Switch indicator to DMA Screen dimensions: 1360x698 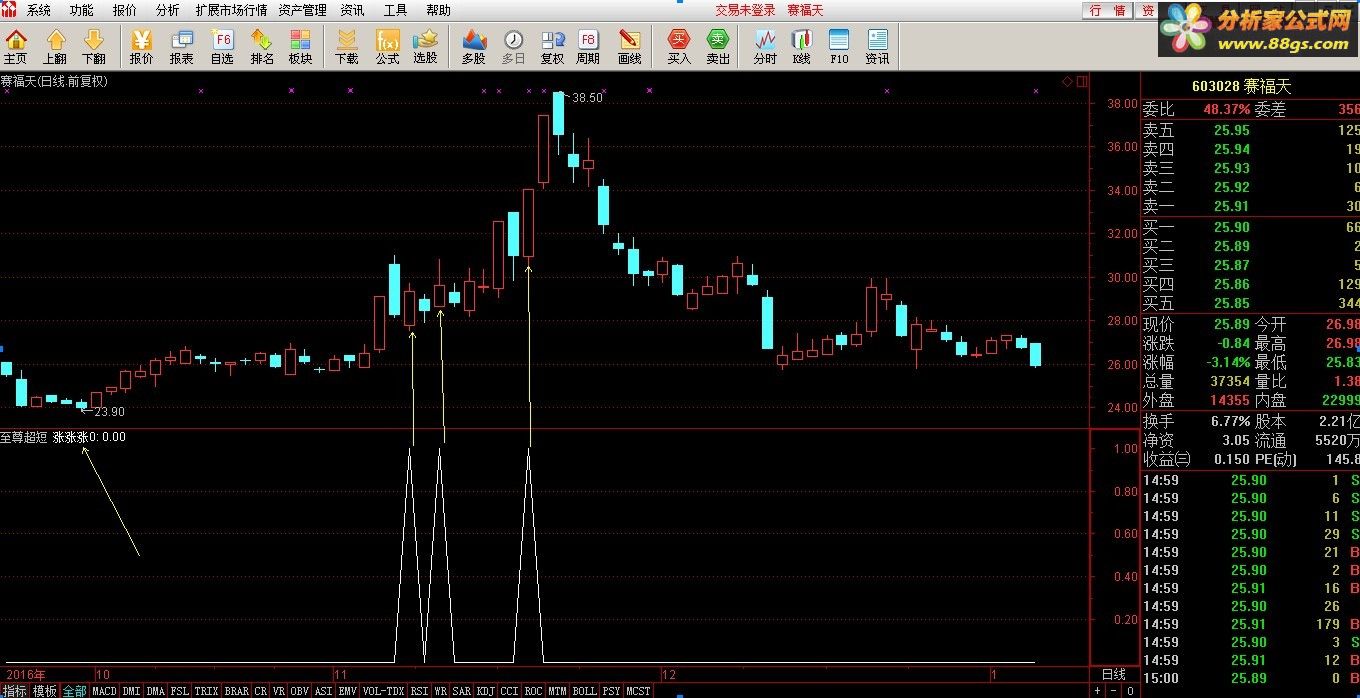click(x=156, y=691)
